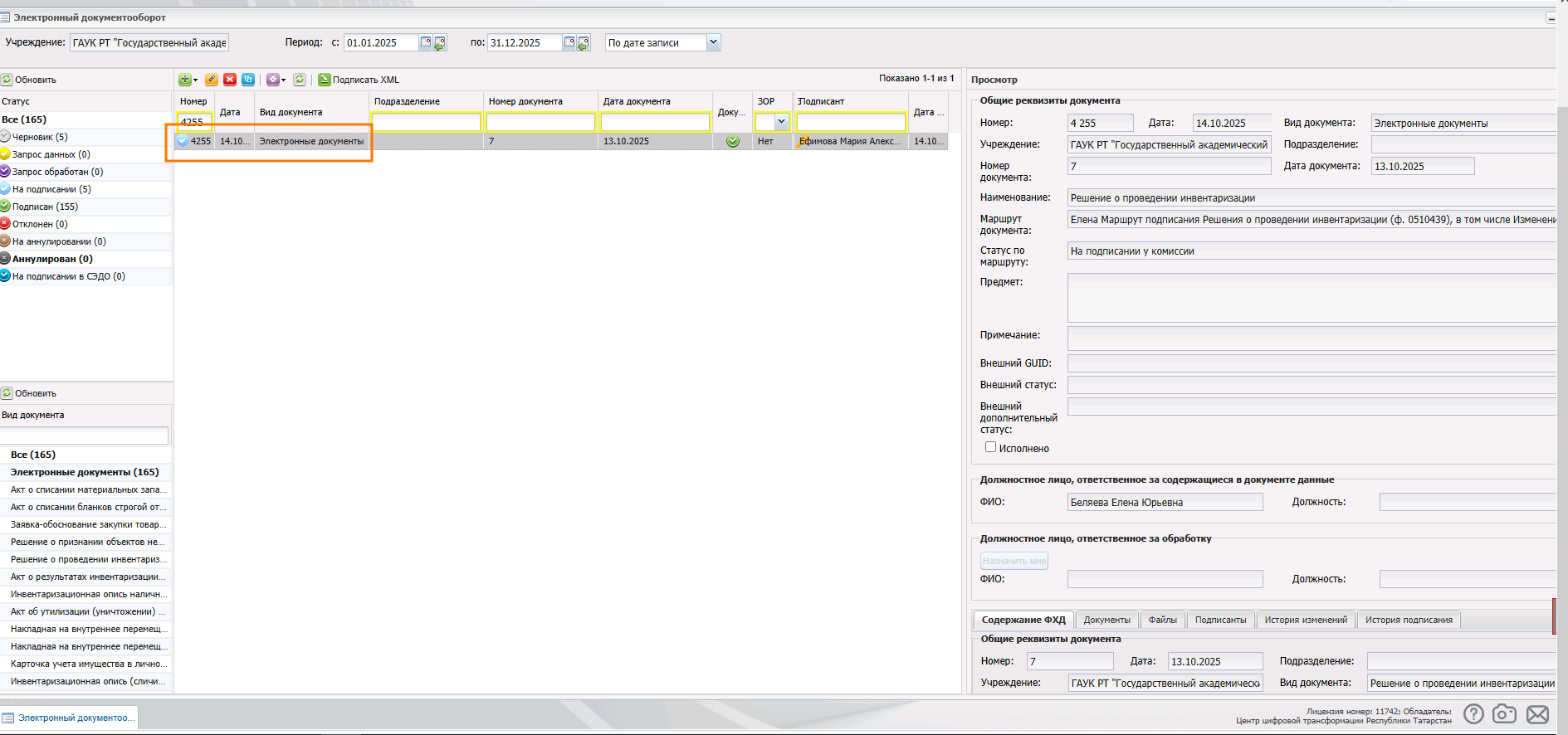Refresh the document list with toolbar icon

point(300,80)
